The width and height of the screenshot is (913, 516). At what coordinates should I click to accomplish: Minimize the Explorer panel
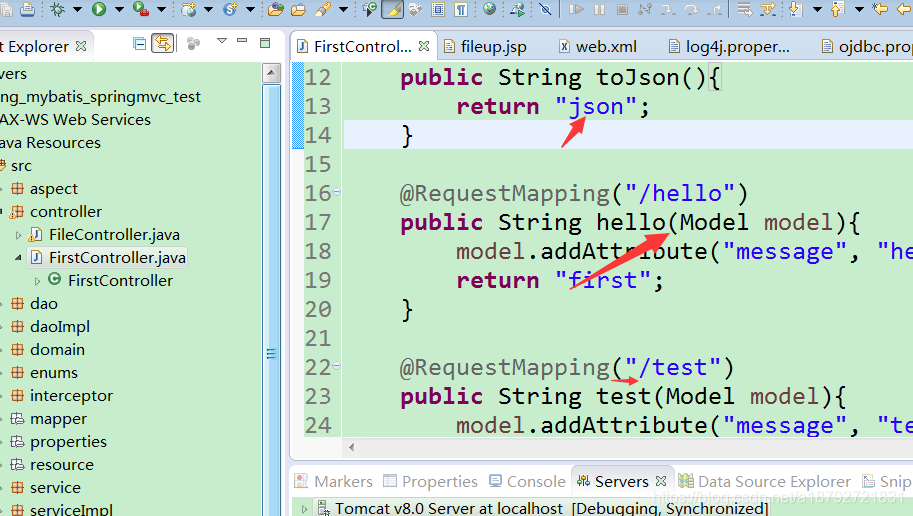click(242, 41)
